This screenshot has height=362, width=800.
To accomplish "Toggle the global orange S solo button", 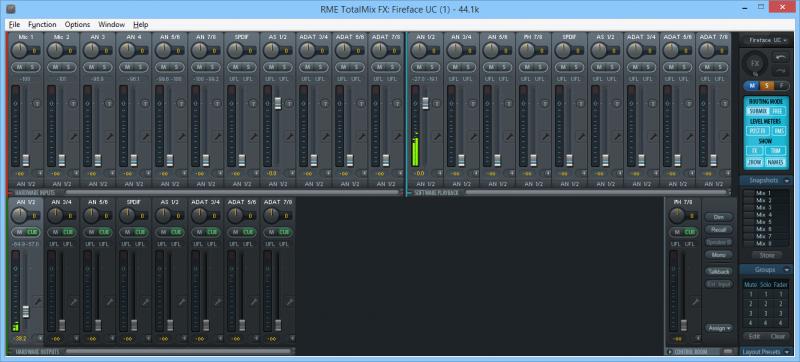I will pos(767,85).
